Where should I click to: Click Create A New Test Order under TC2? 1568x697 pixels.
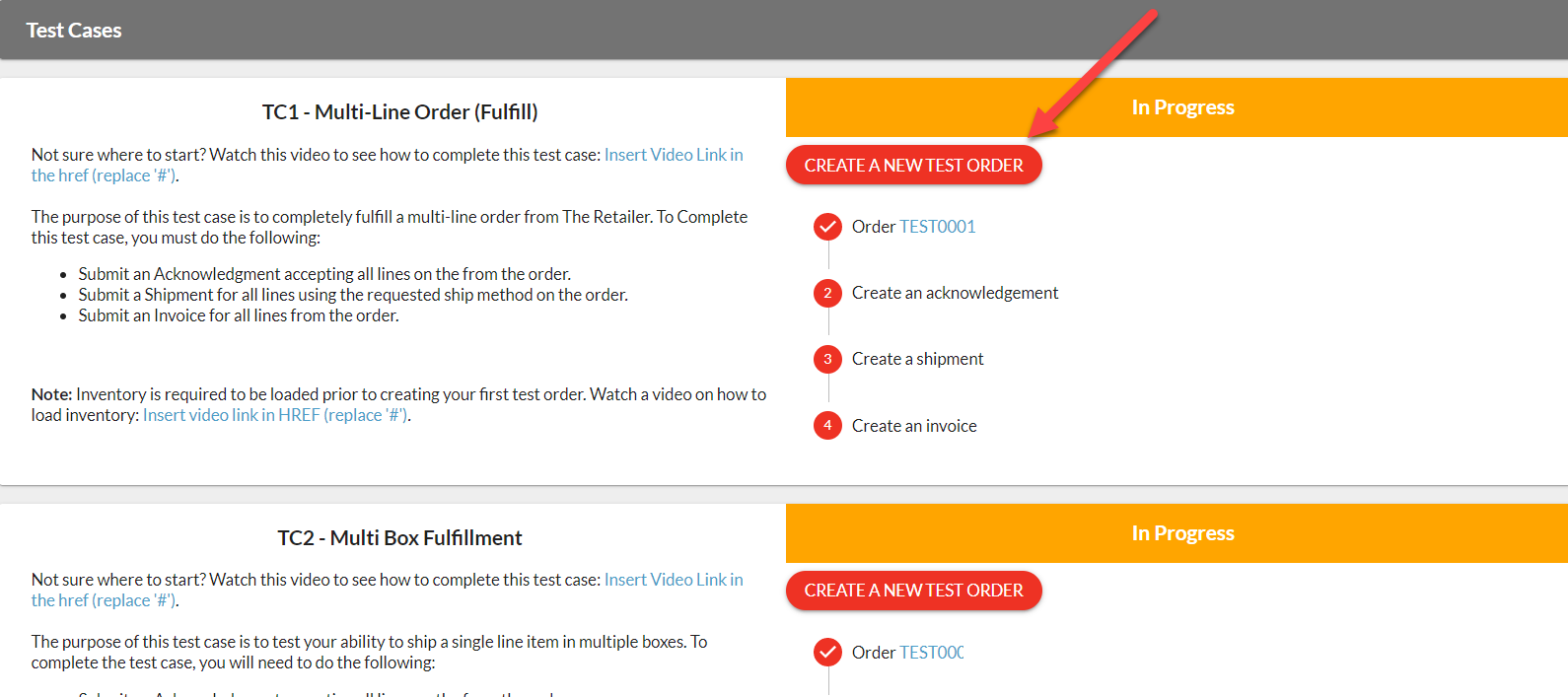click(x=913, y=591)
